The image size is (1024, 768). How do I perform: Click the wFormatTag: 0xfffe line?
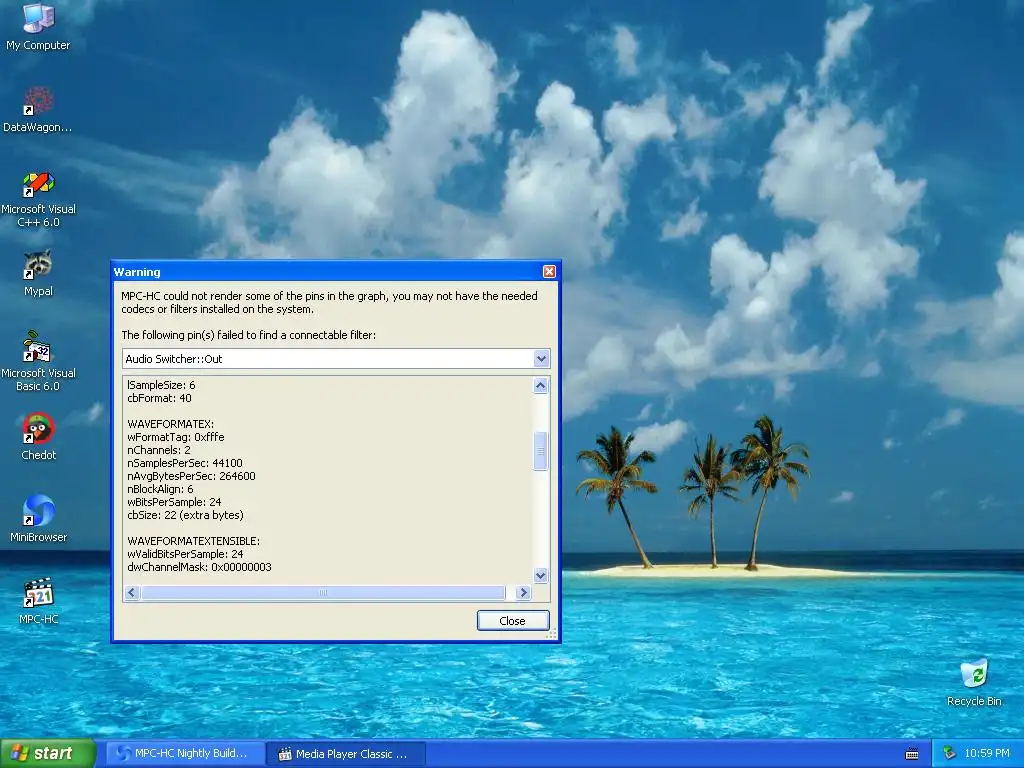pyautogui.click(x=176, y=437)
